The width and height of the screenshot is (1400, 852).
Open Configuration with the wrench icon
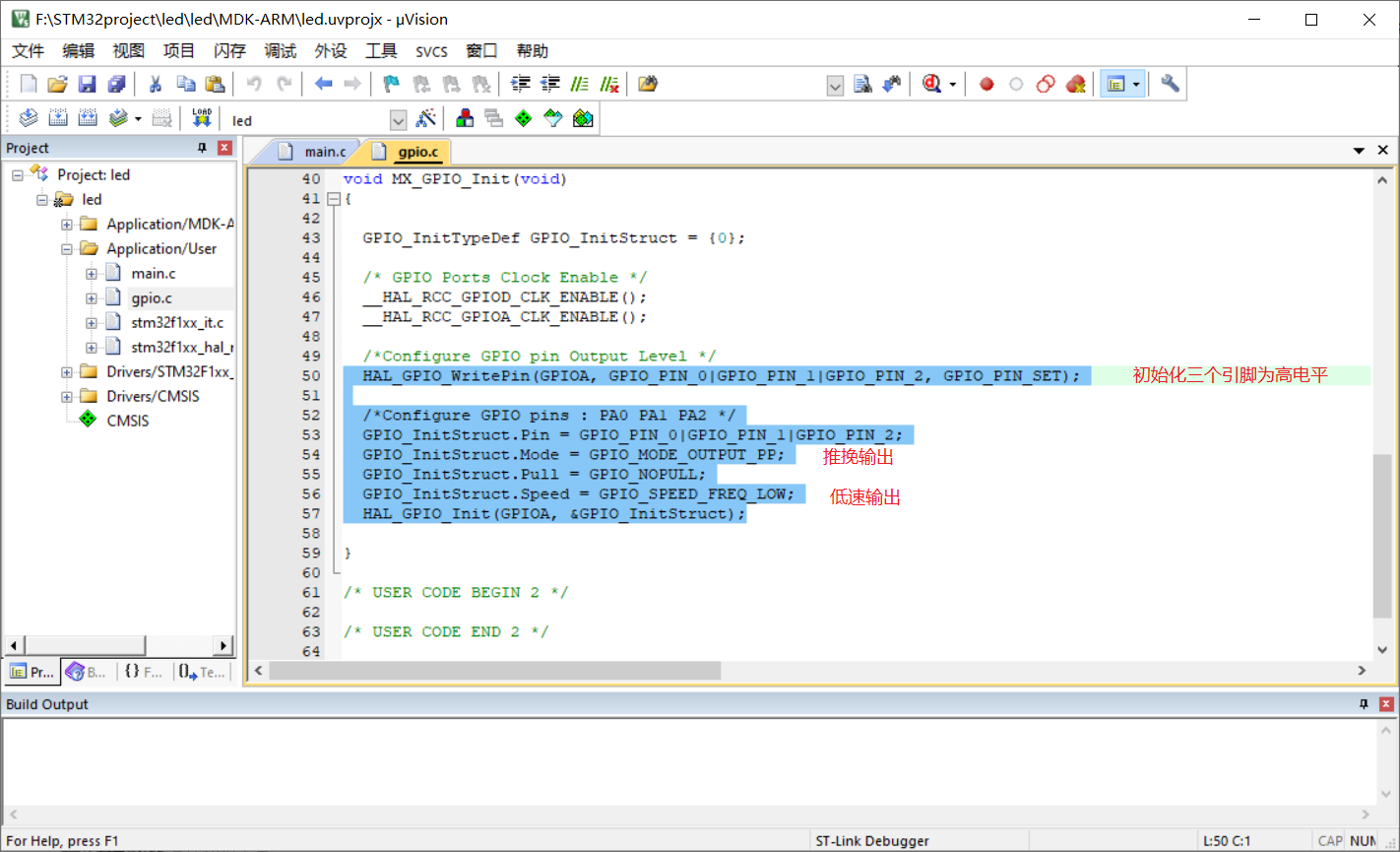(x=1170, y=85)
